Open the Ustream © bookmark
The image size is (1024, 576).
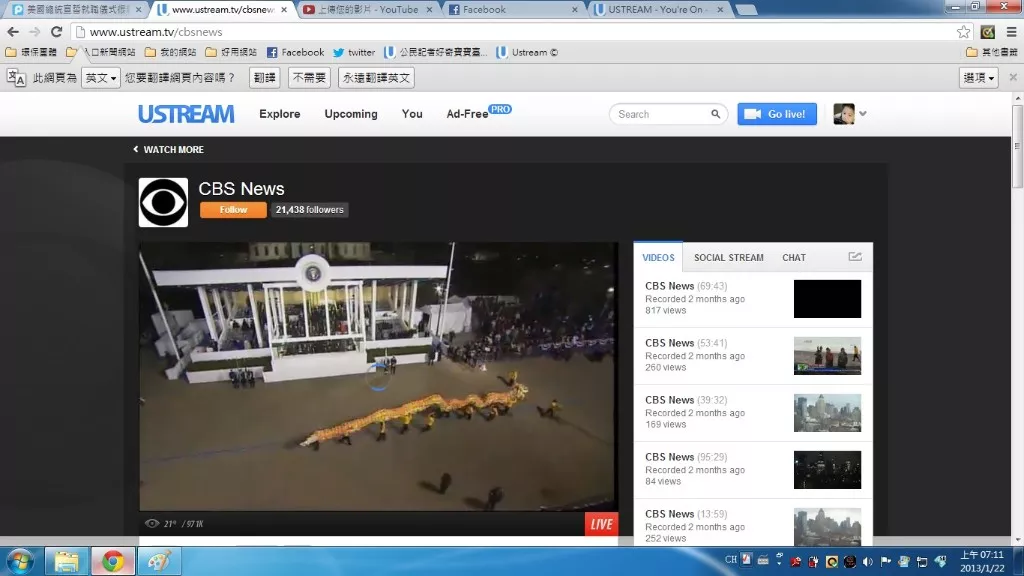[x=526, y=52]
